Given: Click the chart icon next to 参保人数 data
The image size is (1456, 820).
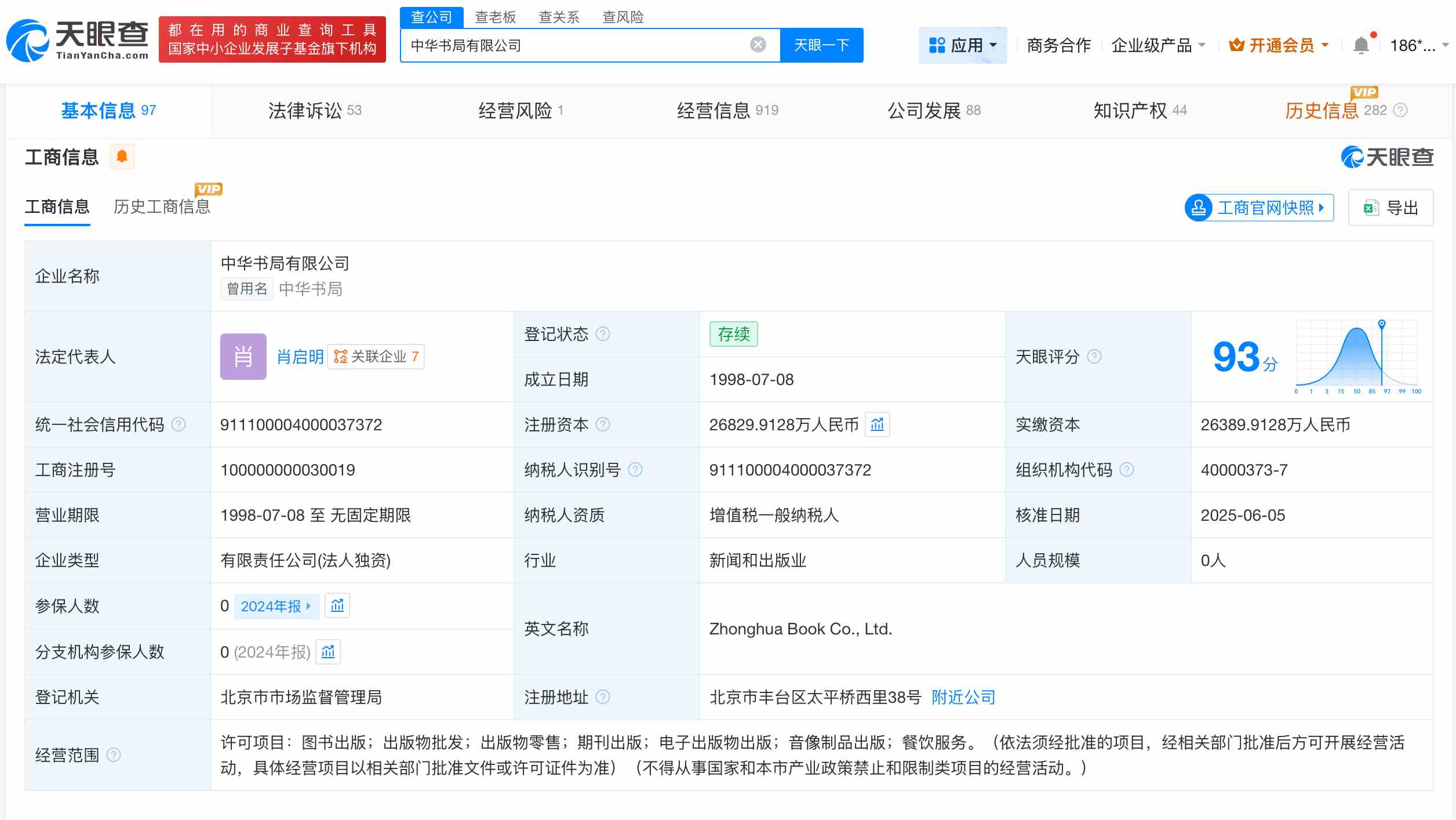Looking at the screenshot, I should 337,605.
